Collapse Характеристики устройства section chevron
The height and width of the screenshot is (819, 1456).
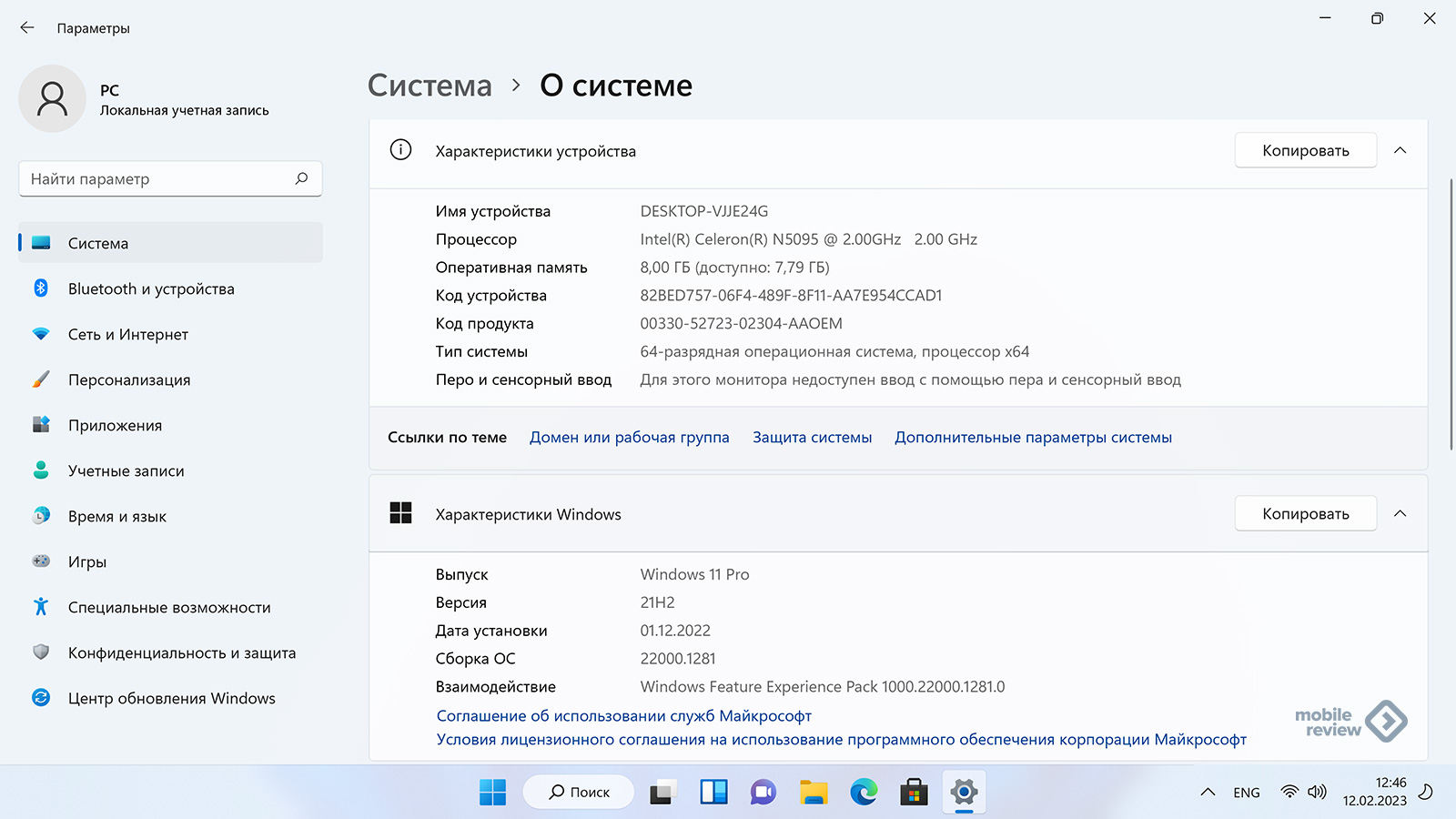1400,150
